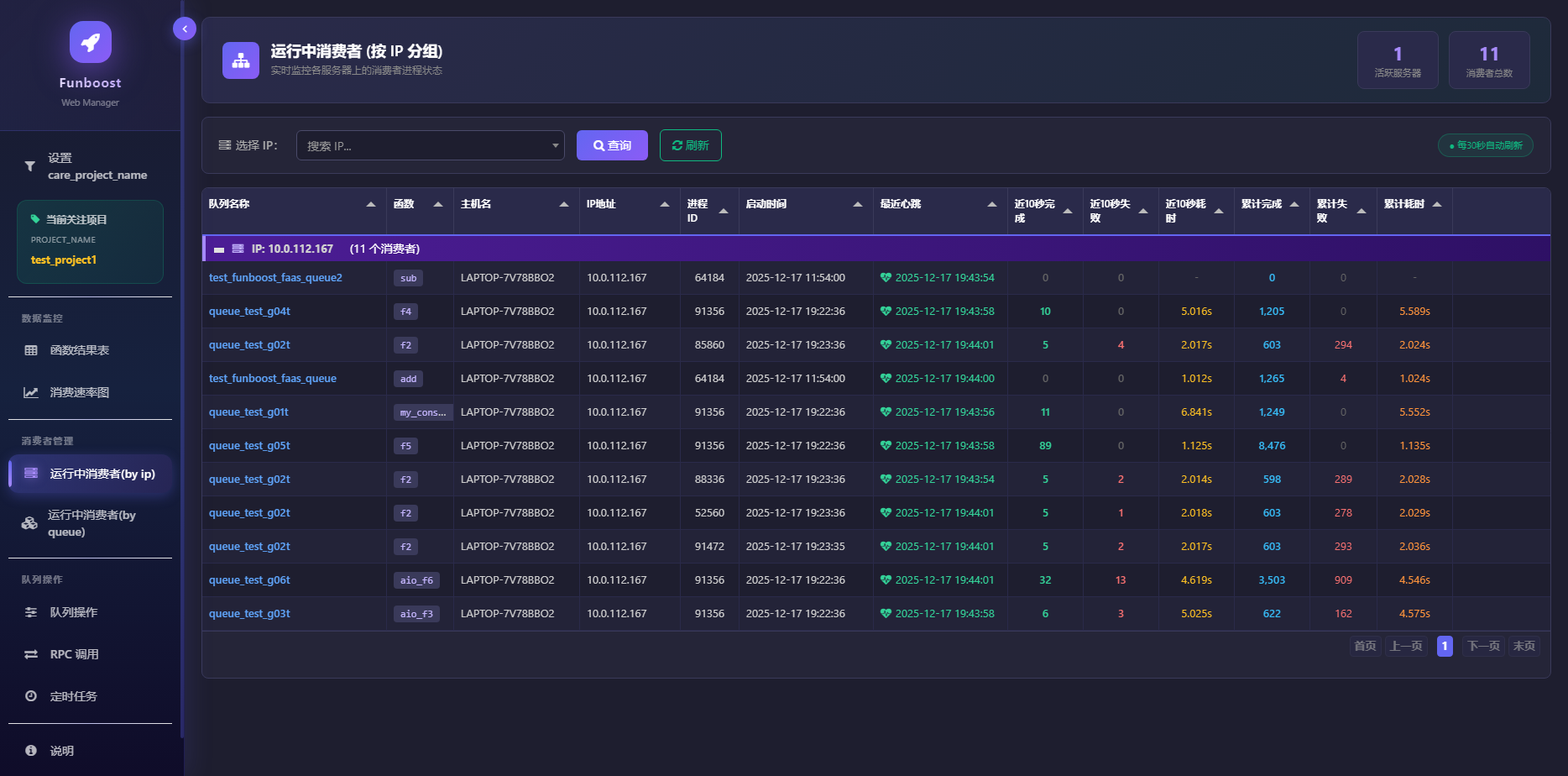Select running consumers by IP menu item

[91, 474]
